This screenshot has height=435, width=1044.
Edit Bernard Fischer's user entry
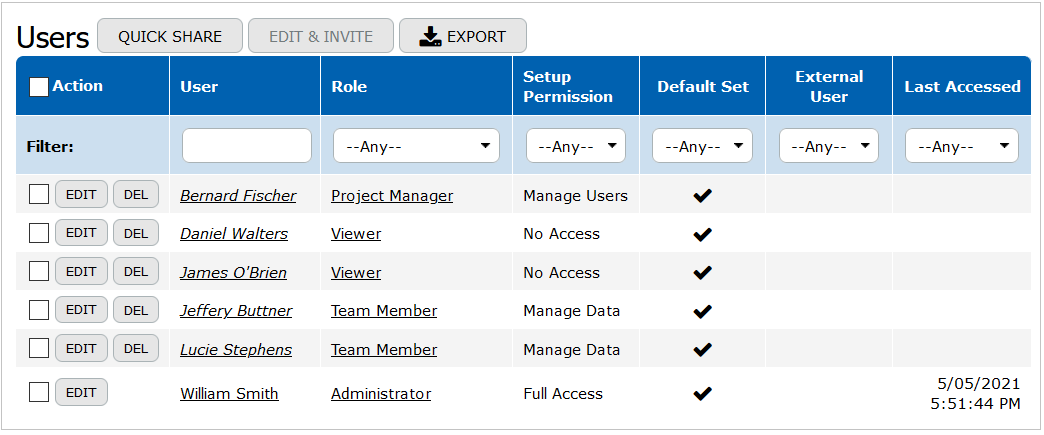(x=81, y=195)
